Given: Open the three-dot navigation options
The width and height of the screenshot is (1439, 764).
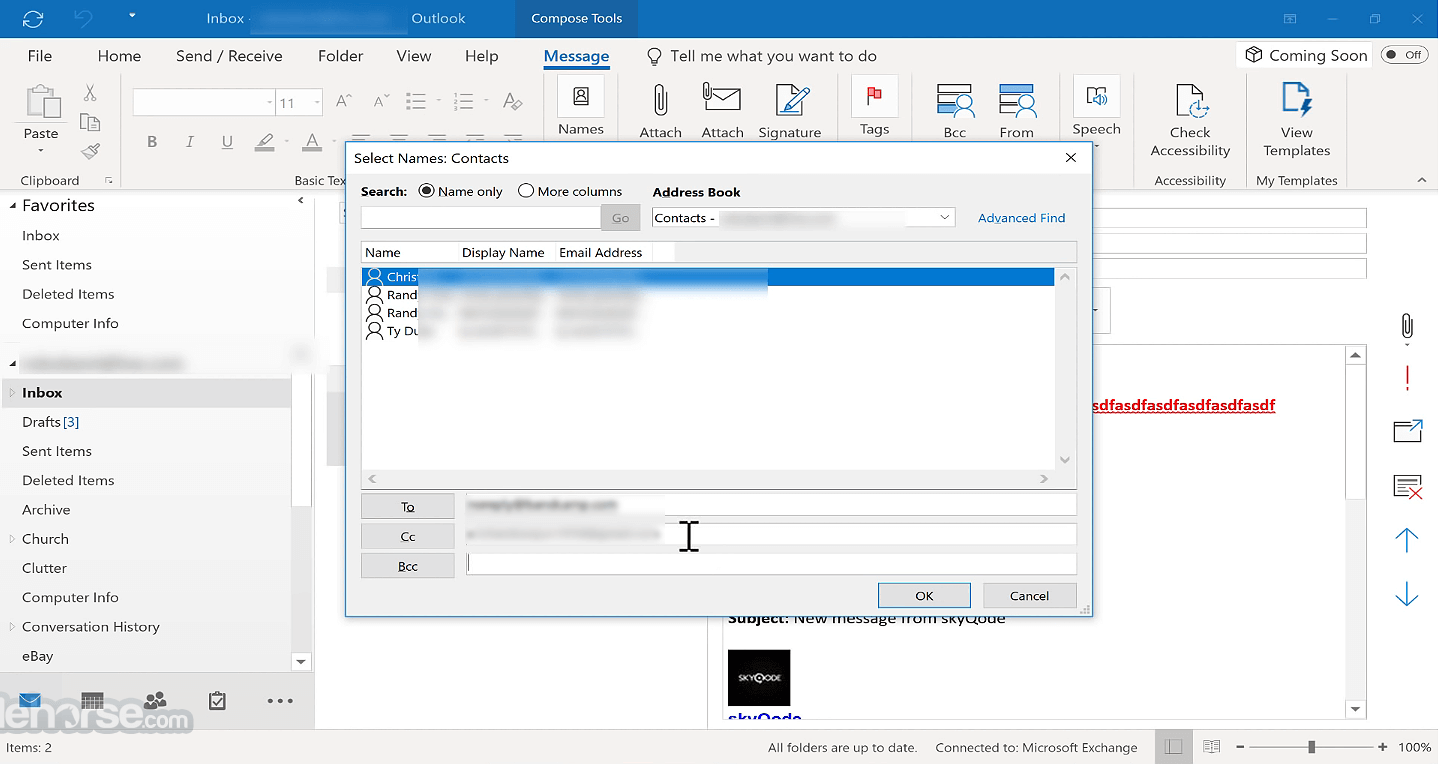Looking at the screenshot, I should (280, 701).
